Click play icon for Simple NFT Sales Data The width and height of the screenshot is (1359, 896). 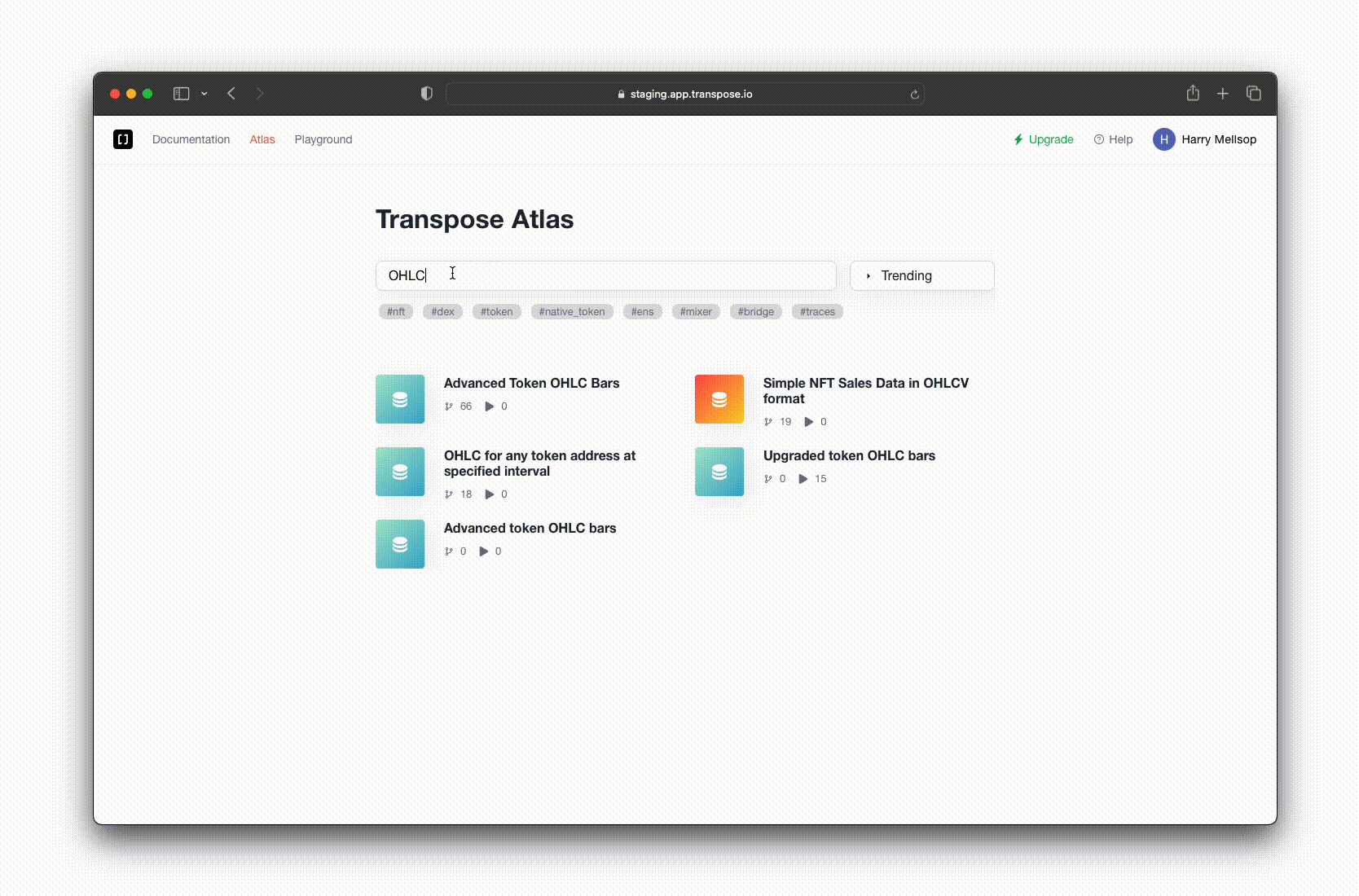click(809, 422)
